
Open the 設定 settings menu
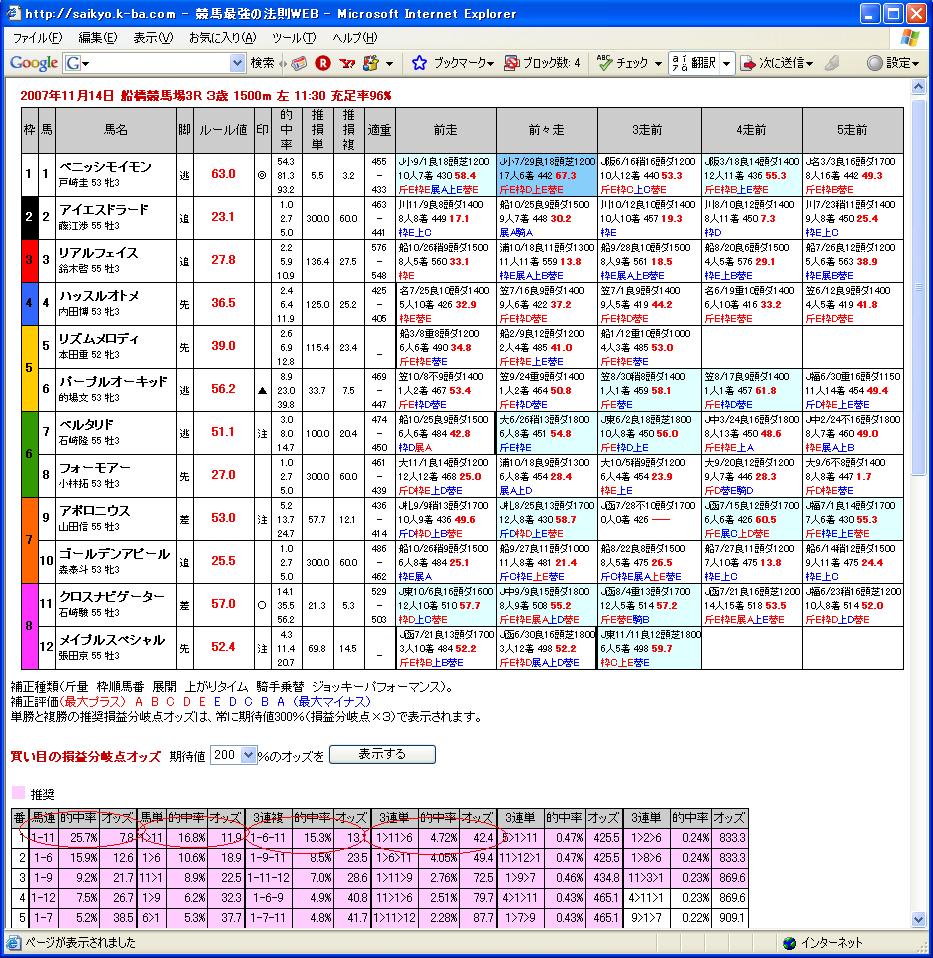[893, 63]
